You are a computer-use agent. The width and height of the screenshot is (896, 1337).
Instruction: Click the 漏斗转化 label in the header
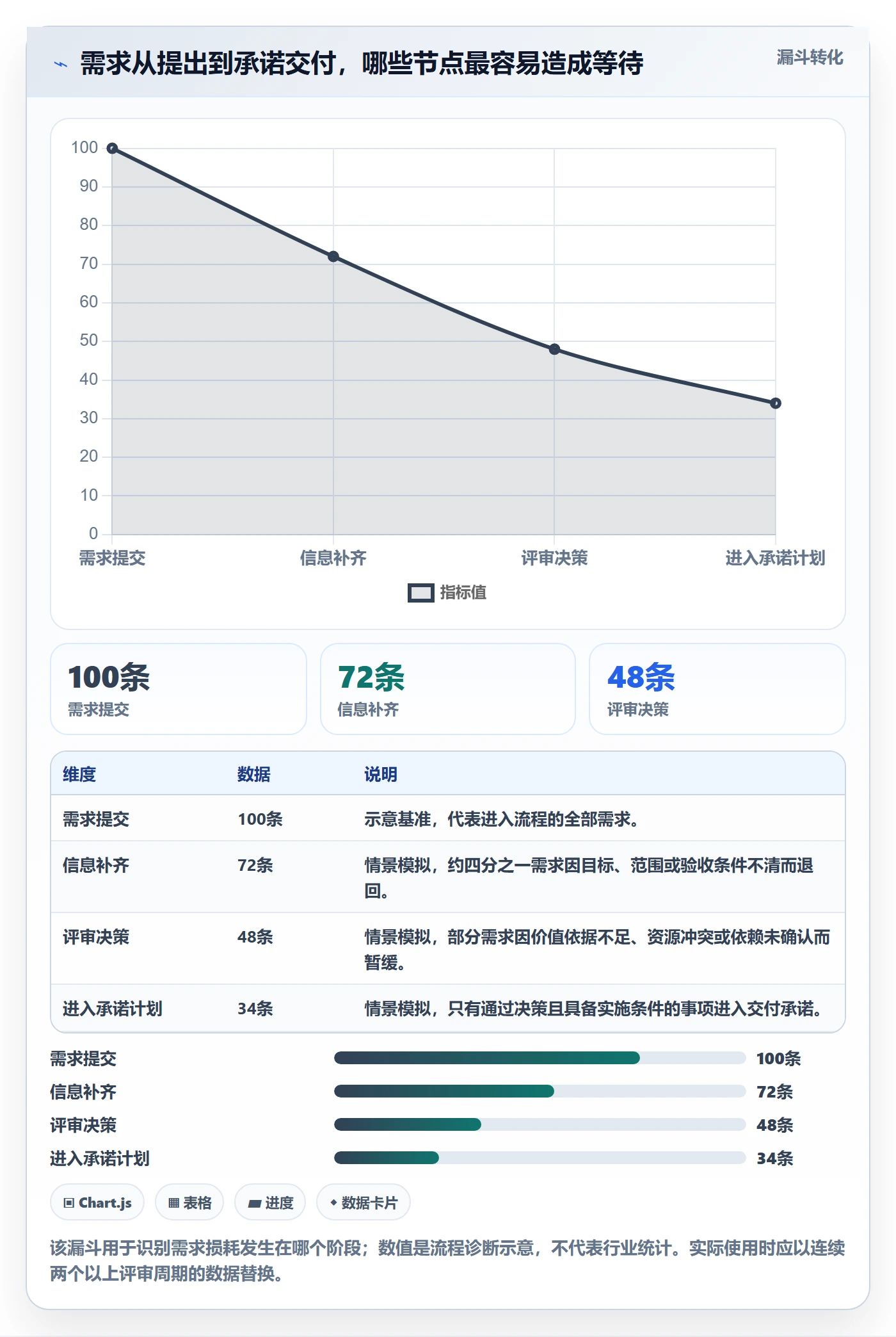click(810, 58)
